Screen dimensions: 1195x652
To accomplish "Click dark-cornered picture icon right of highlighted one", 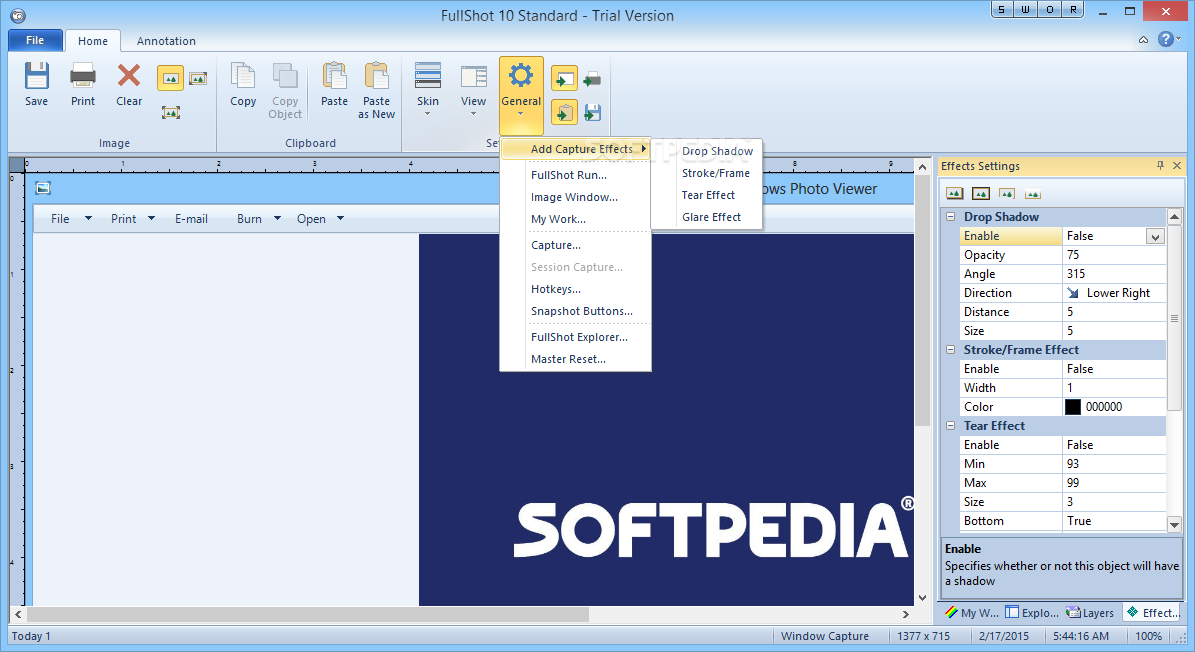I will point(198,78).
